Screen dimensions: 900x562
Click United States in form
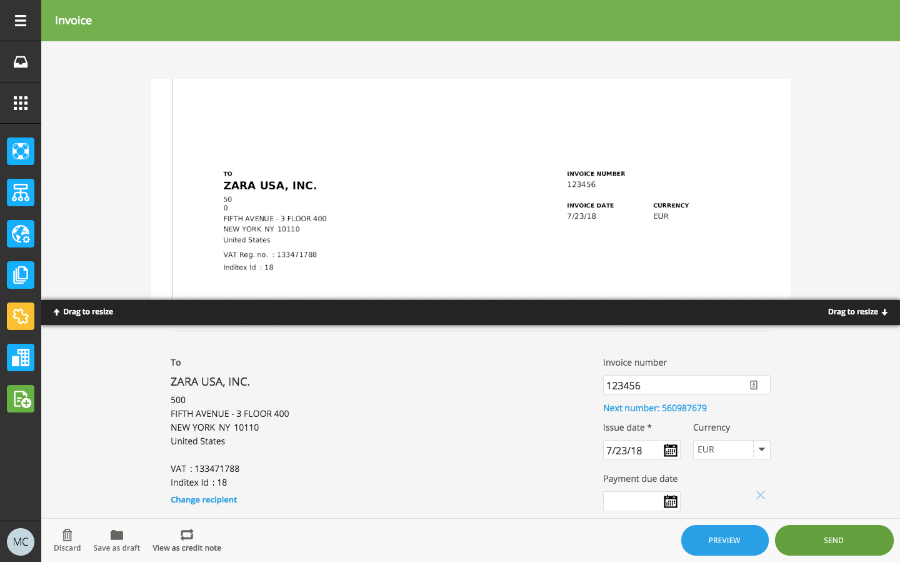(x=197, y=441)
